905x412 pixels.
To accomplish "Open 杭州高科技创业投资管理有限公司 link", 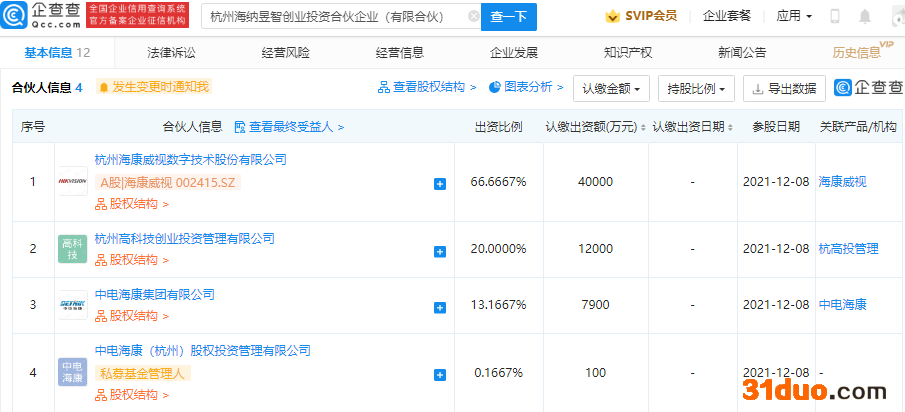I will point(184,238).
